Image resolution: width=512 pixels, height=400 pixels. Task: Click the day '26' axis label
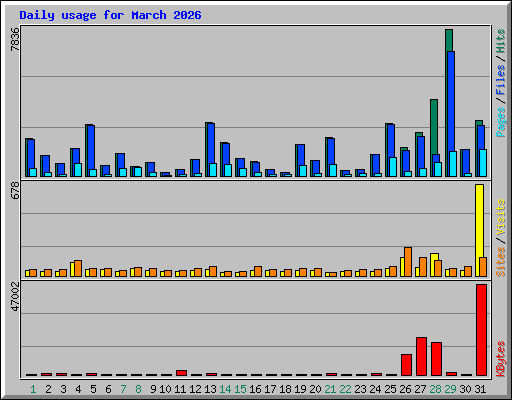click(405, 389)
